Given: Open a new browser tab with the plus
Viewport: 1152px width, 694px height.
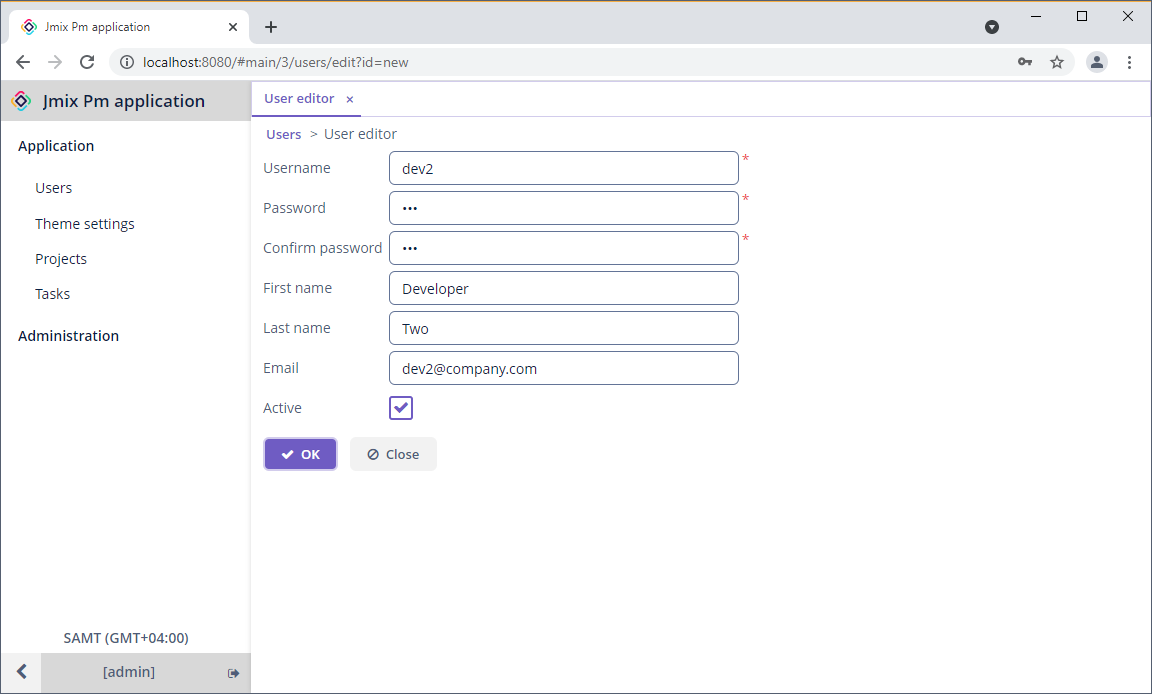Looking at the screenshot, I should pyautogui.click(x=270, y=27).
